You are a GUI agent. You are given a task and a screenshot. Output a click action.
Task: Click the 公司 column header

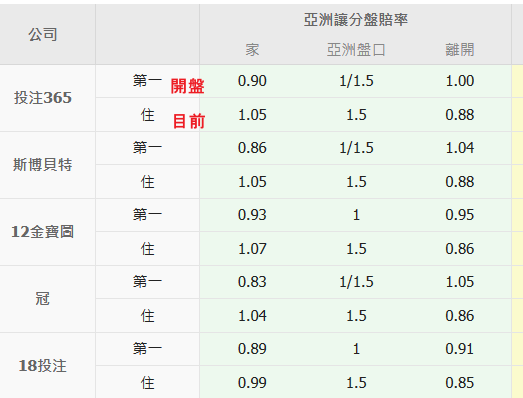coord(43,34)
